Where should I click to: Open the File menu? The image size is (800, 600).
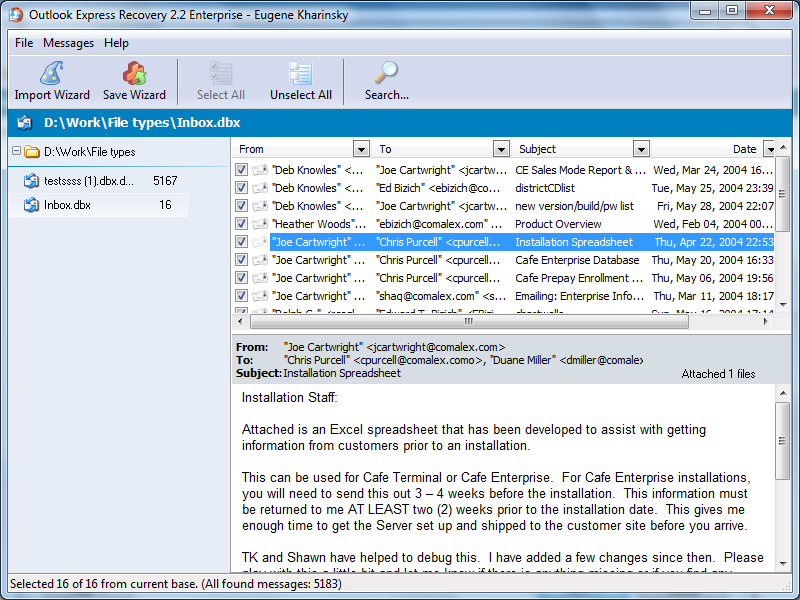click(24, 43)
